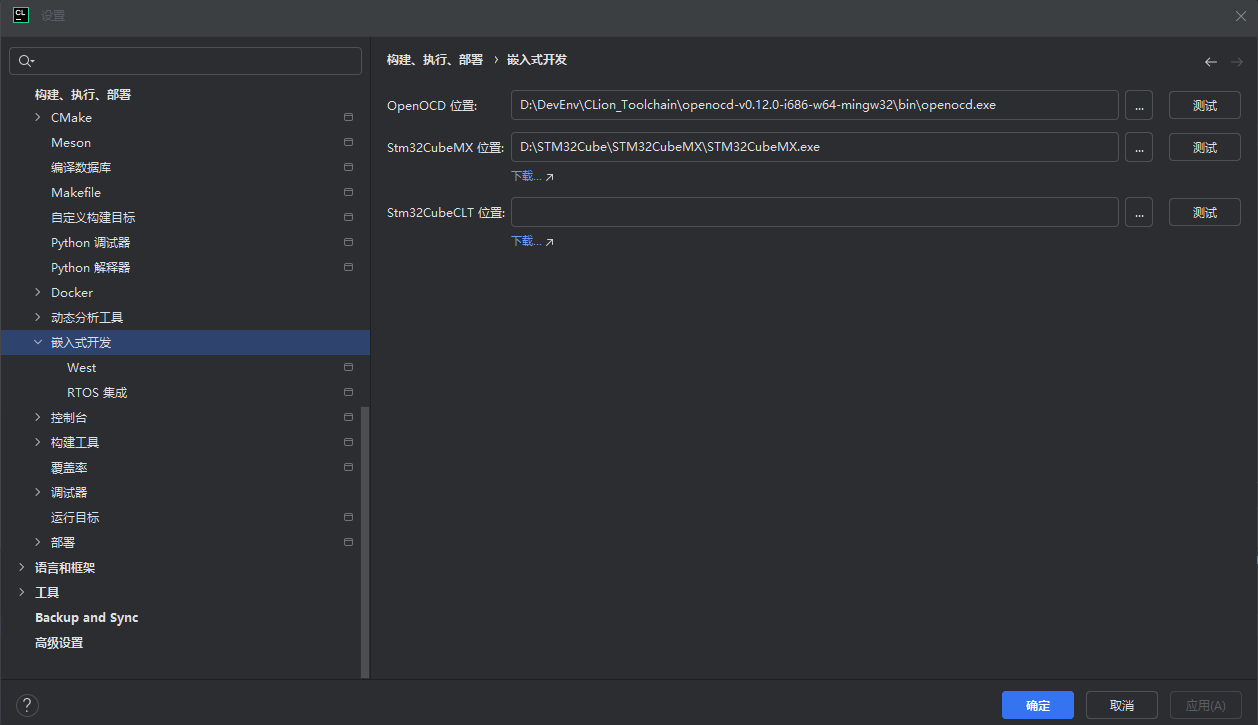Select Makefile in the settings tree
Image resolution: width=1258 pixels, height=725 pixels.
pos(76,192)
